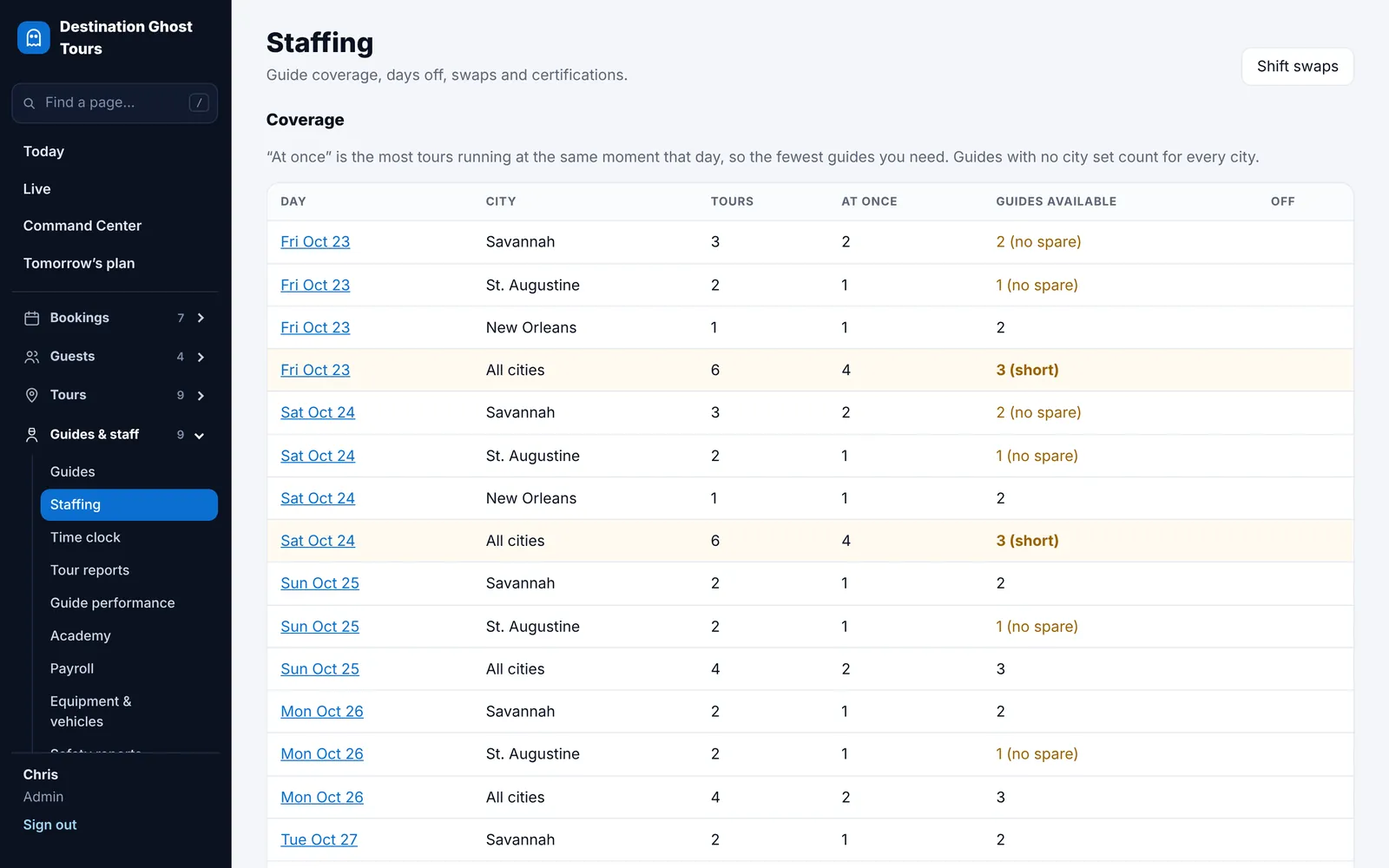
Task: Open Tour reports
Action: coord(89,570)
